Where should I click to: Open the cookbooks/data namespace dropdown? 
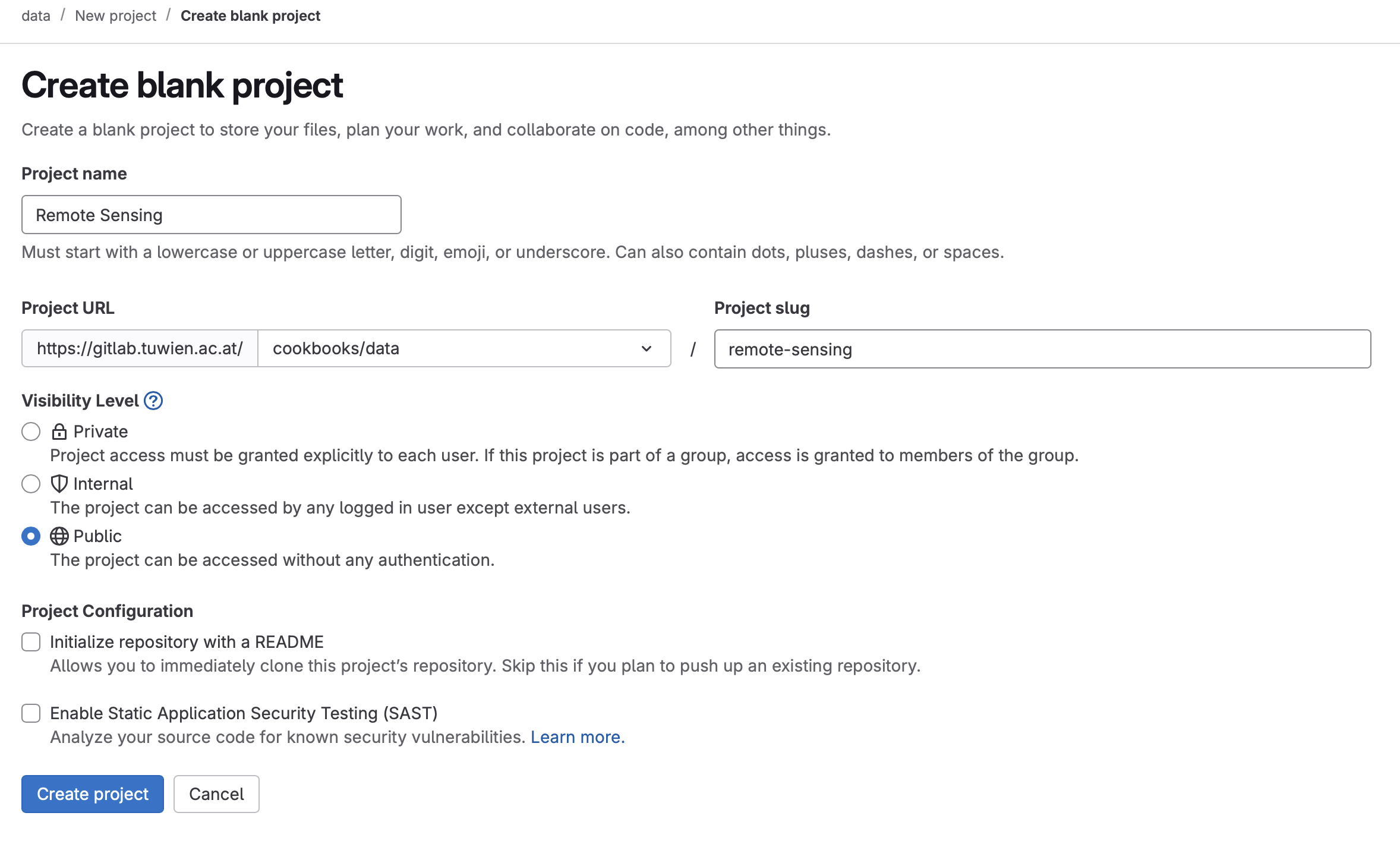[x=464, y=348]
